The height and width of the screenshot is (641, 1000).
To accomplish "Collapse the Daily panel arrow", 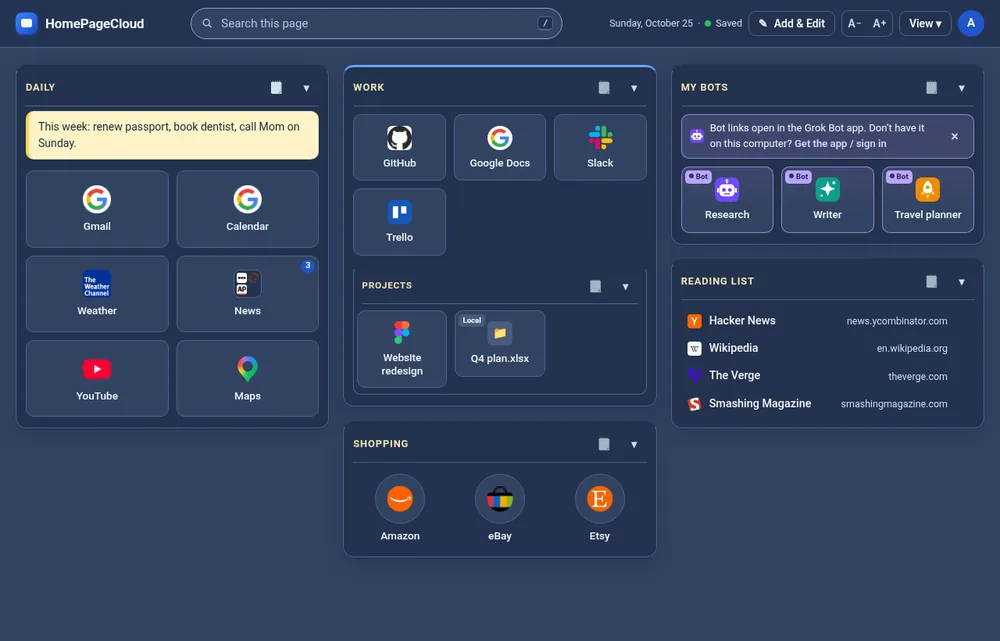I will click(306, 88).
